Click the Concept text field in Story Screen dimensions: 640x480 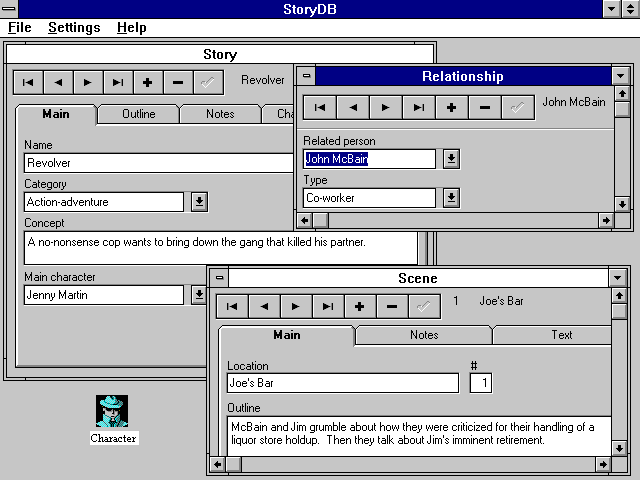(x=220, y=248)
